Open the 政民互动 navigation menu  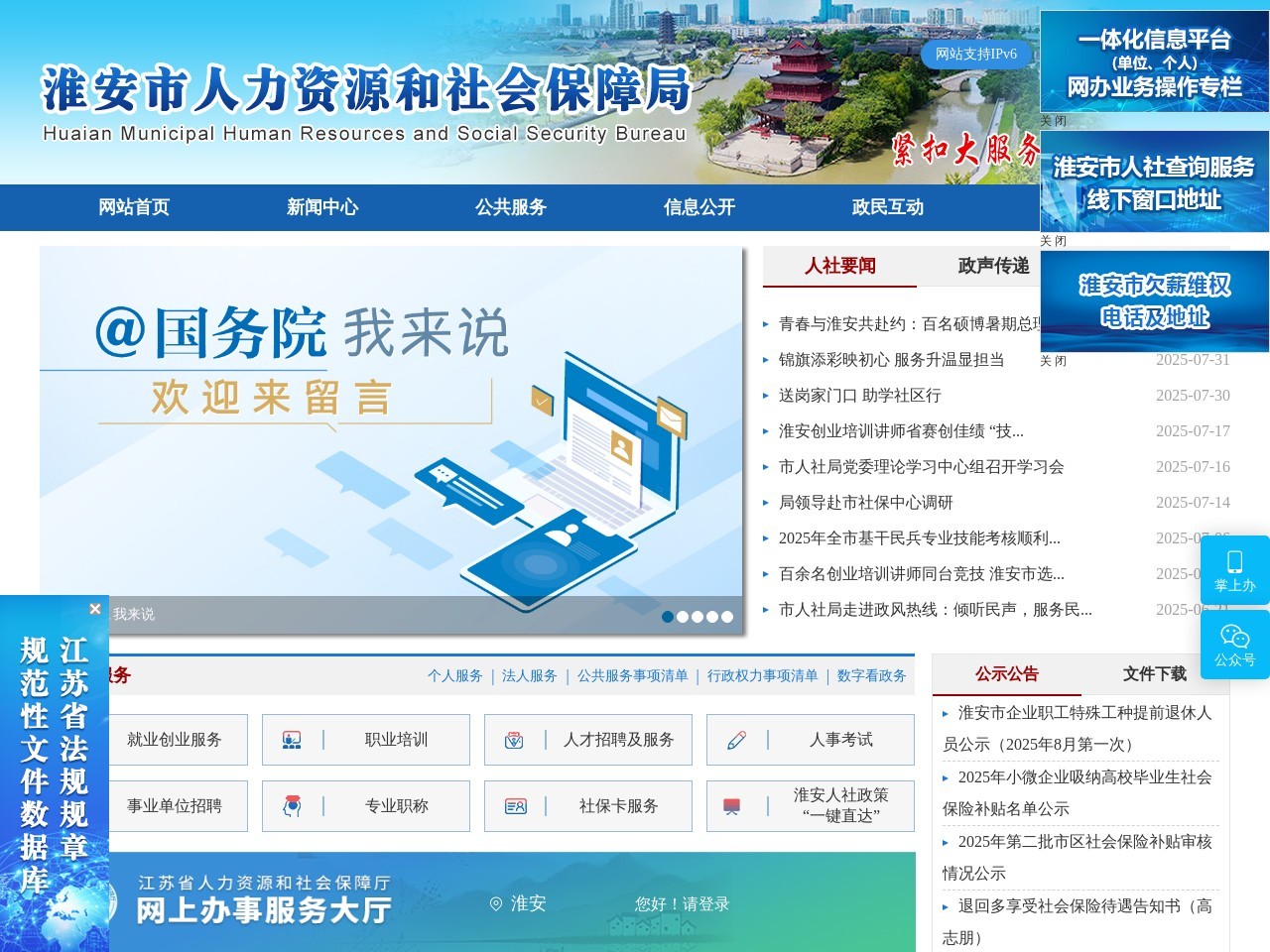pyautogui.click(x=886, y=208)
